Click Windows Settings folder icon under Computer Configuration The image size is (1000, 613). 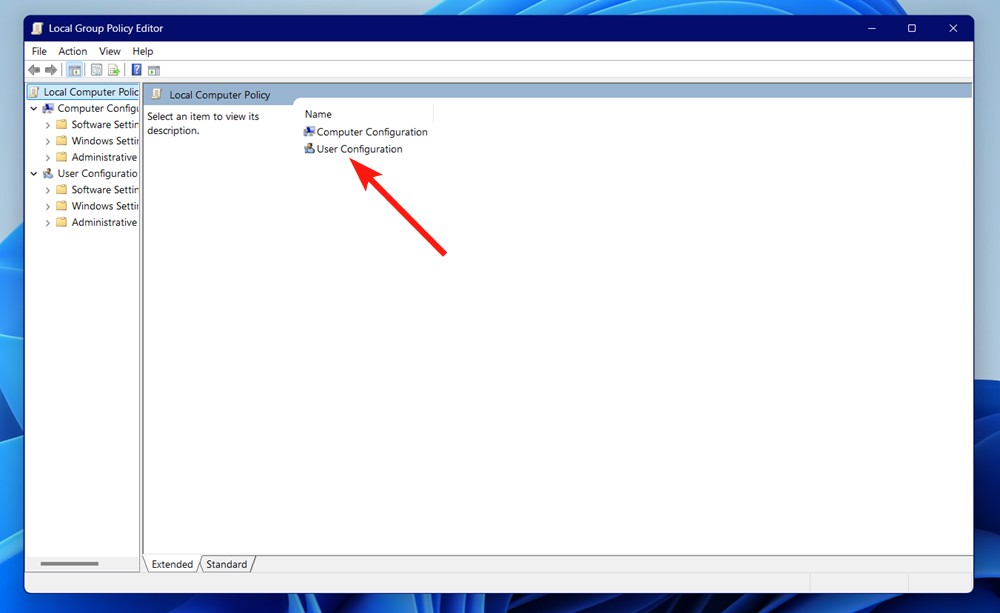coord(62,140)
